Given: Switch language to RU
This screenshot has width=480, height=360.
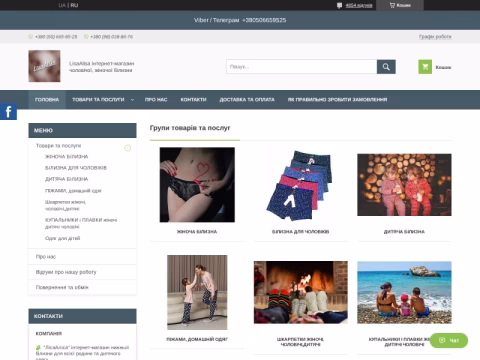Looking at the screenshot, I should [x=74, y=5].
